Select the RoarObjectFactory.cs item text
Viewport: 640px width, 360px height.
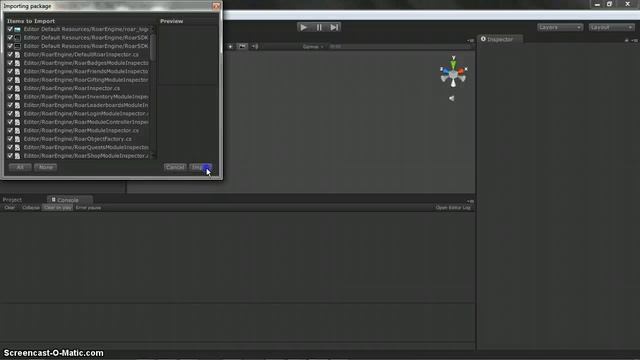pyautogui.click(x=78, y=139)
